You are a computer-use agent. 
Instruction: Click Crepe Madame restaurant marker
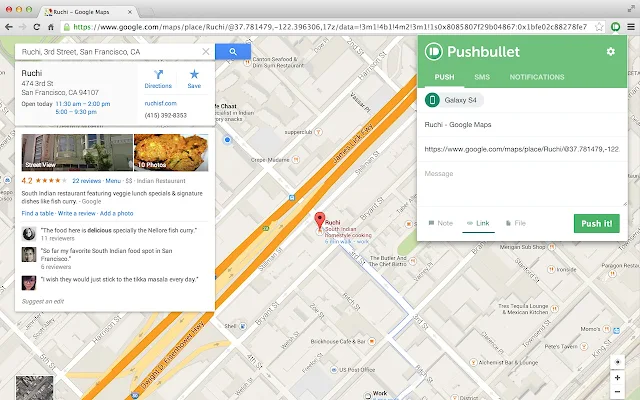coord(296,160)
